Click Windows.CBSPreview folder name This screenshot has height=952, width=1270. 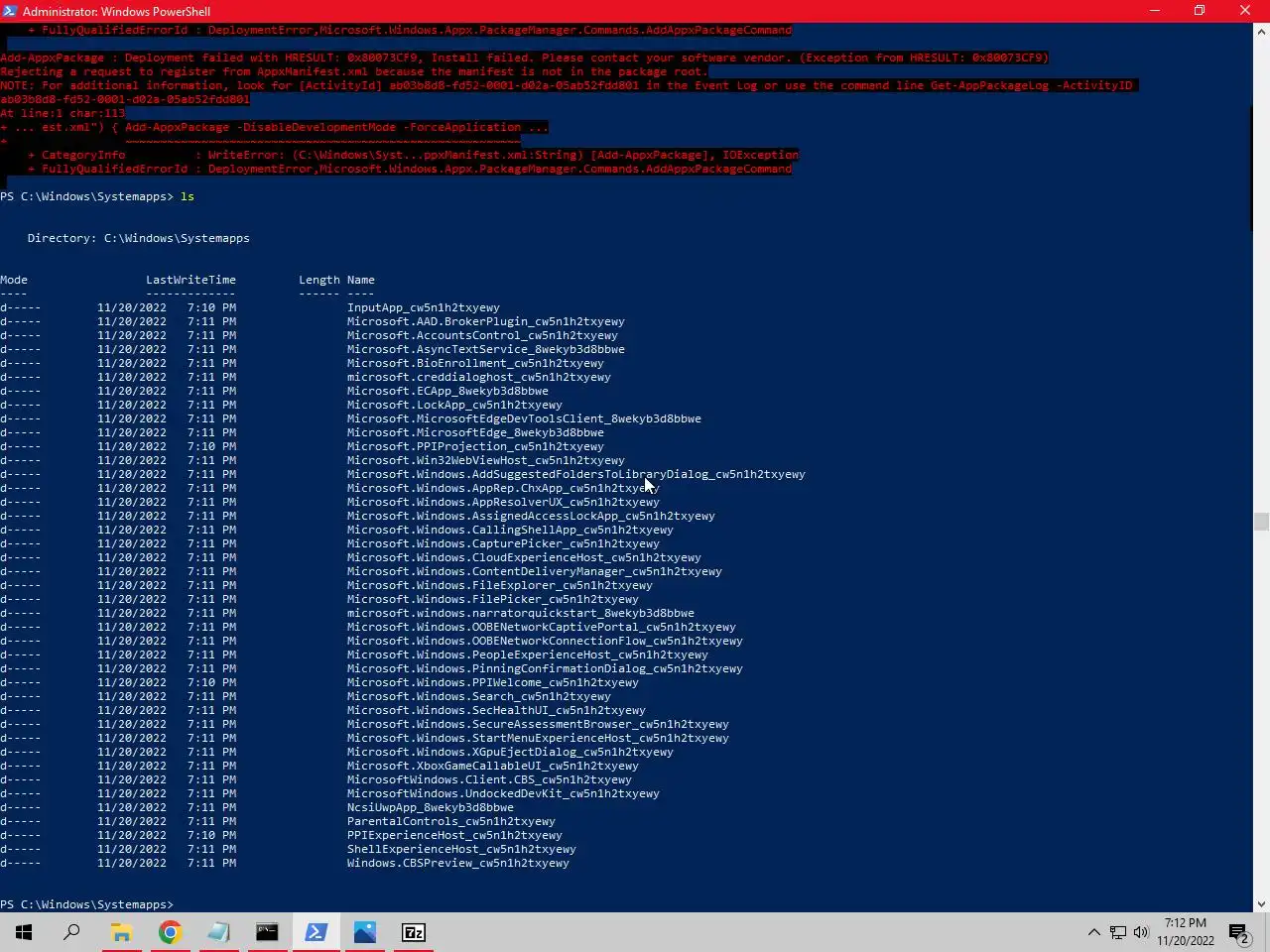458,863
